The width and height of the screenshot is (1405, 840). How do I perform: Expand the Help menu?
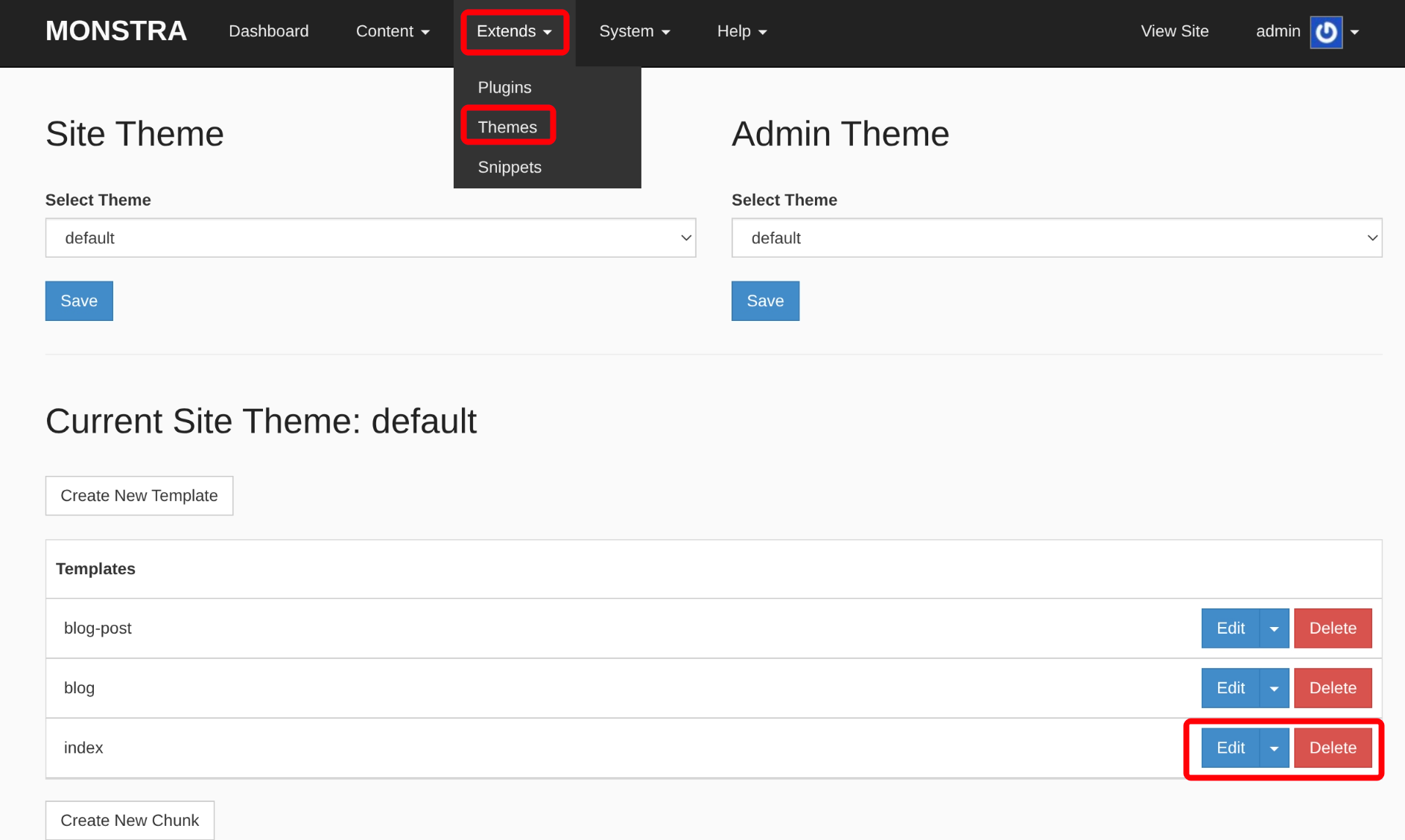(x=741, y=31)
